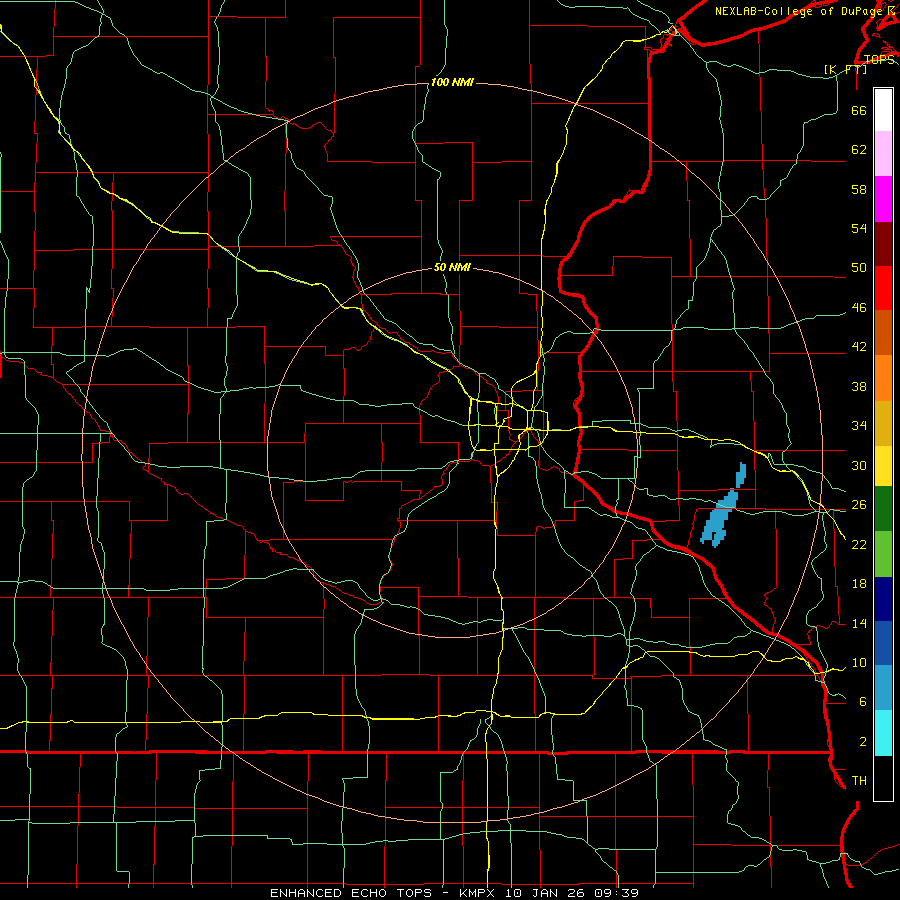Screen dimensions: 900x900
Task: Click the "26" scale value label
Action: (x=859, y=505)
